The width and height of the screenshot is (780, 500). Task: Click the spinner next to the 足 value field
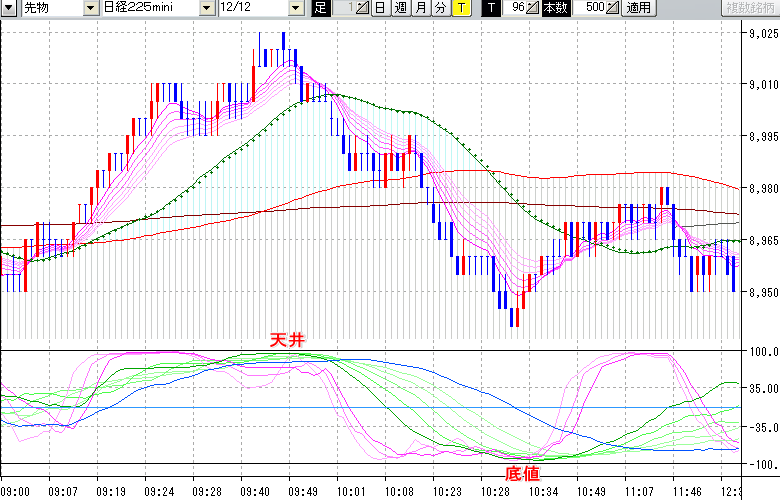360,8
